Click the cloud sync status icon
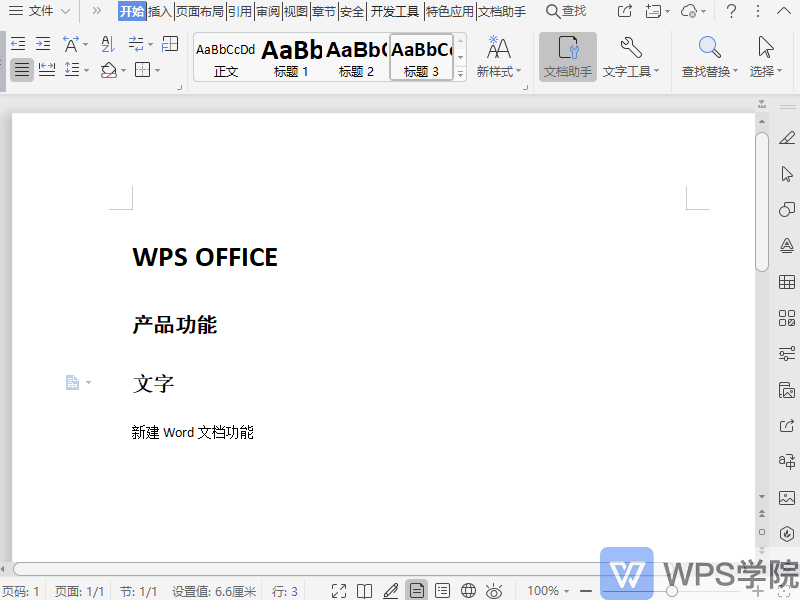This screenshot has height=600, width=800. click(689, 11)
